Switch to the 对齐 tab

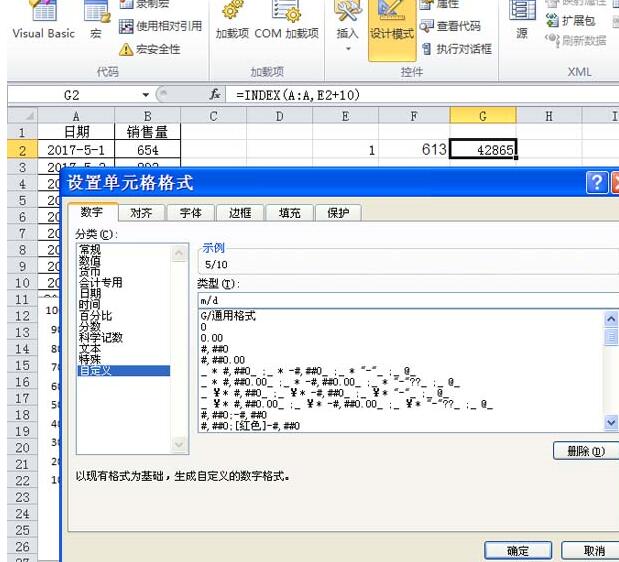pyautogui.click(x=141, y=213)
